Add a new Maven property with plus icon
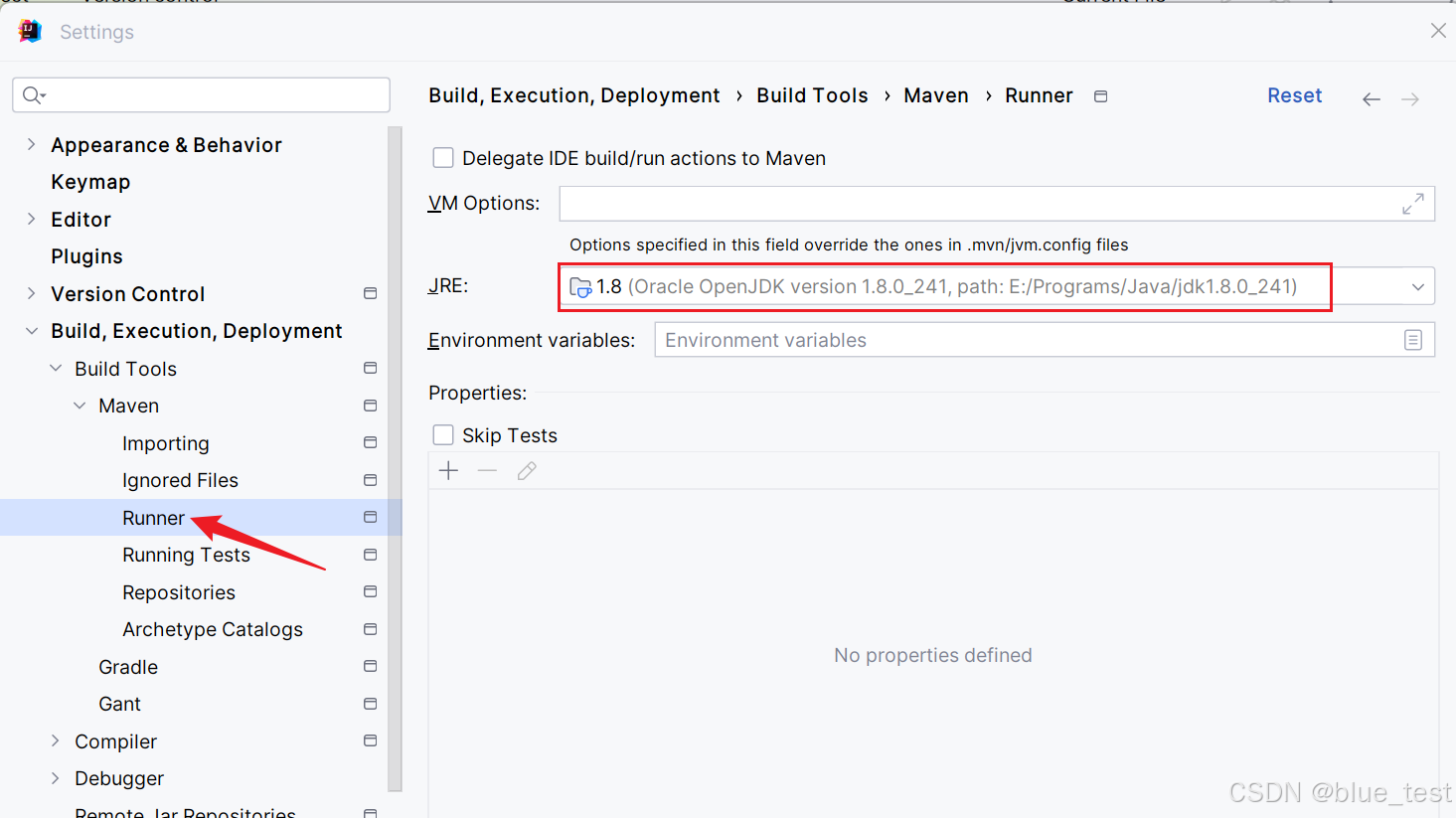The width and height of the screenshot is (1456, 818). coord(447,470)
